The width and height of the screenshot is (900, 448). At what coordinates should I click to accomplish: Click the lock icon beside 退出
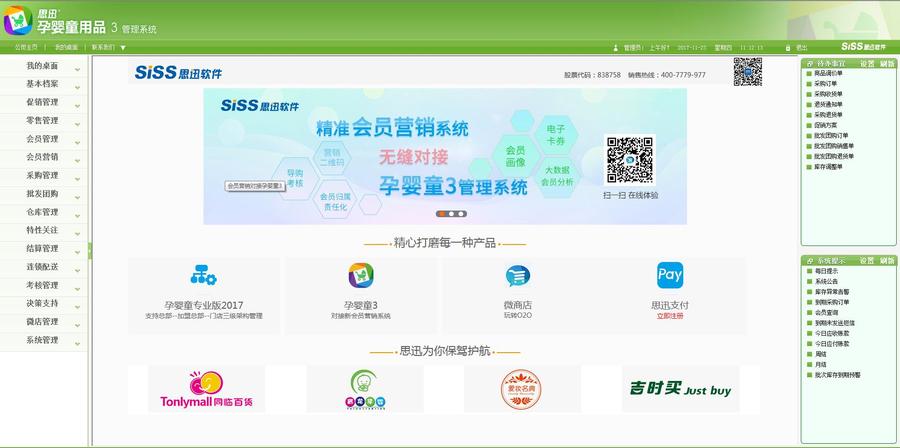[x=788, y=47]
